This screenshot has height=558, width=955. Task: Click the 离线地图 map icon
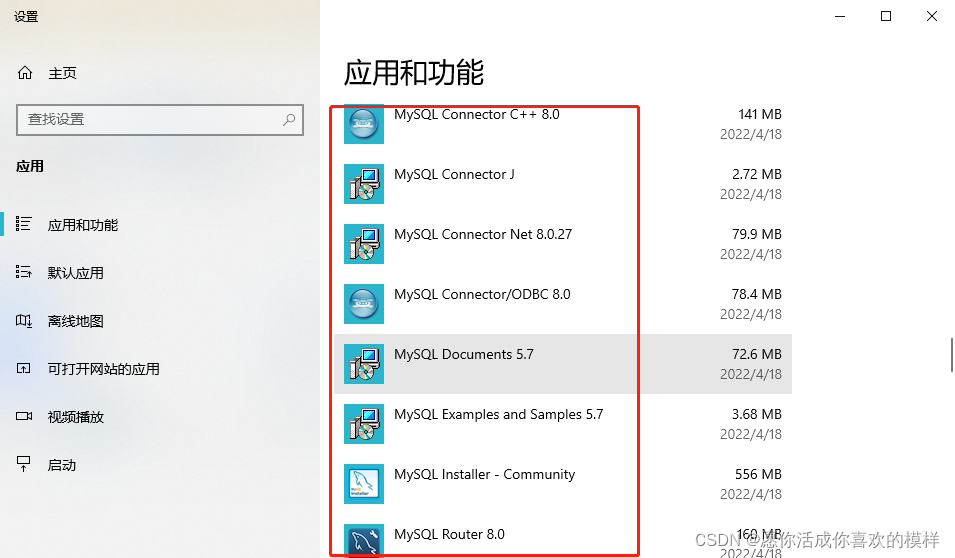pos(24,320)
